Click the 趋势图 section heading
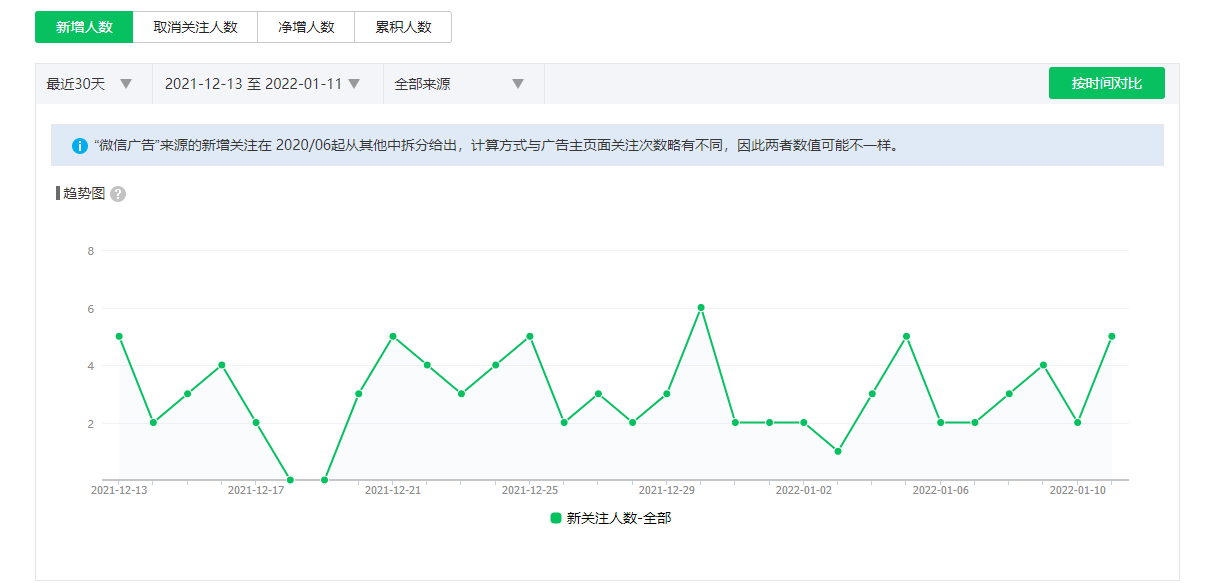Screen dimensions: 1216x583 (x=84, y=194)
